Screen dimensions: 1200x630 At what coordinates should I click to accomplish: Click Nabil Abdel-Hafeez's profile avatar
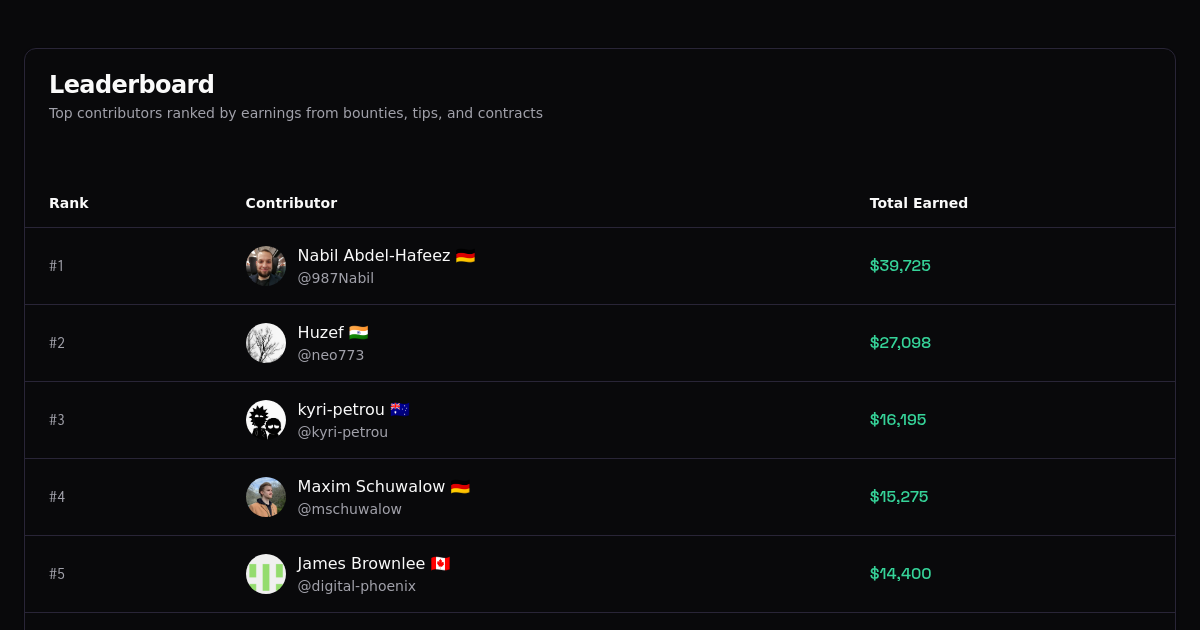click(265, 266)
